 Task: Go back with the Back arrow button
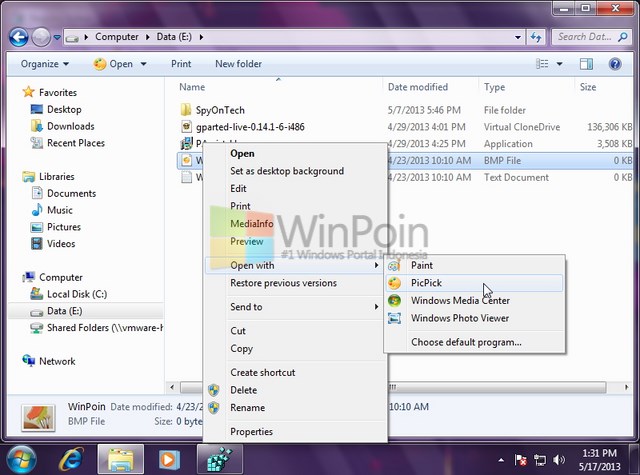click(x=18, y=38)
